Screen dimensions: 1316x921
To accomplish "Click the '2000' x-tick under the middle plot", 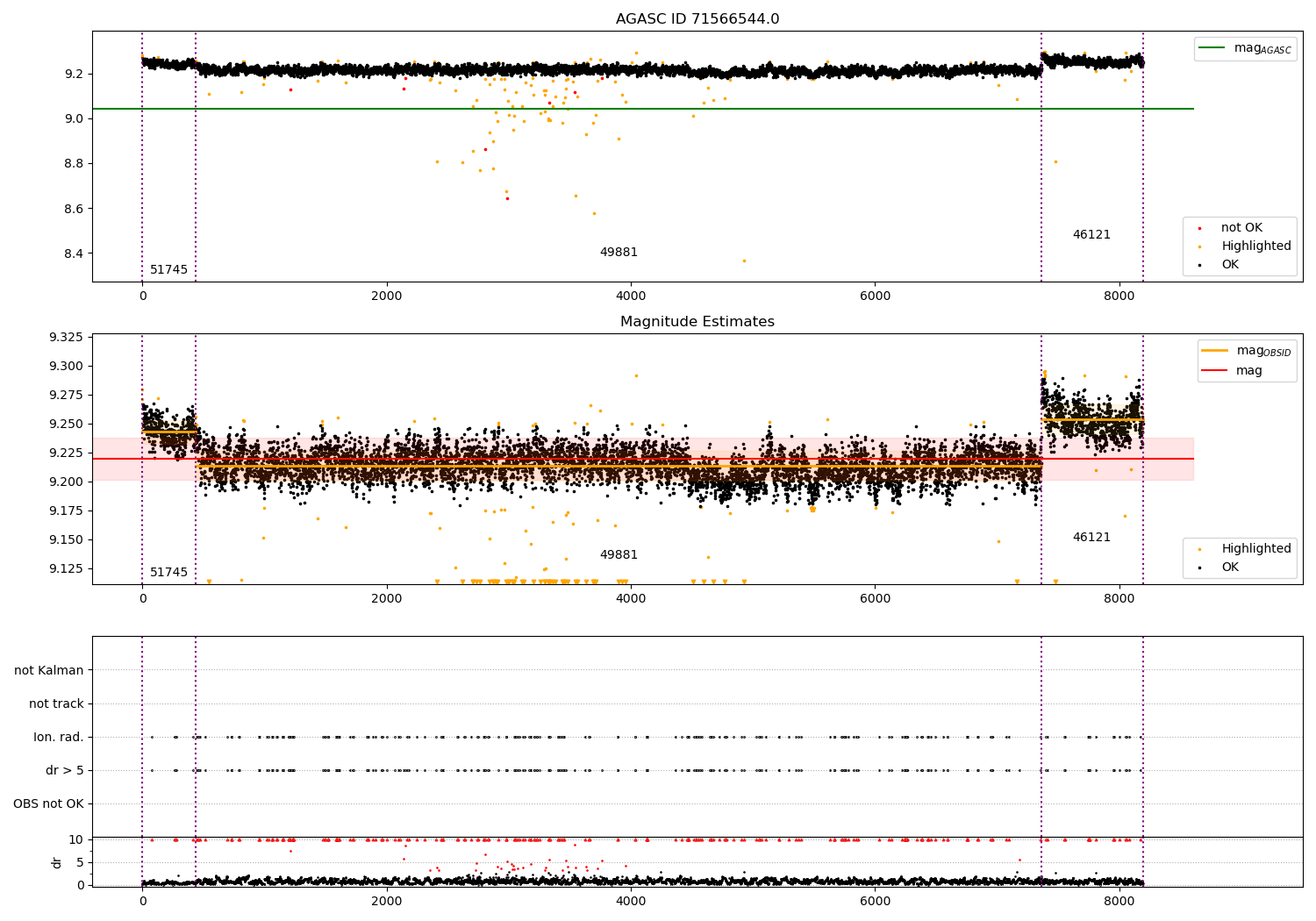I will [387, 599].
